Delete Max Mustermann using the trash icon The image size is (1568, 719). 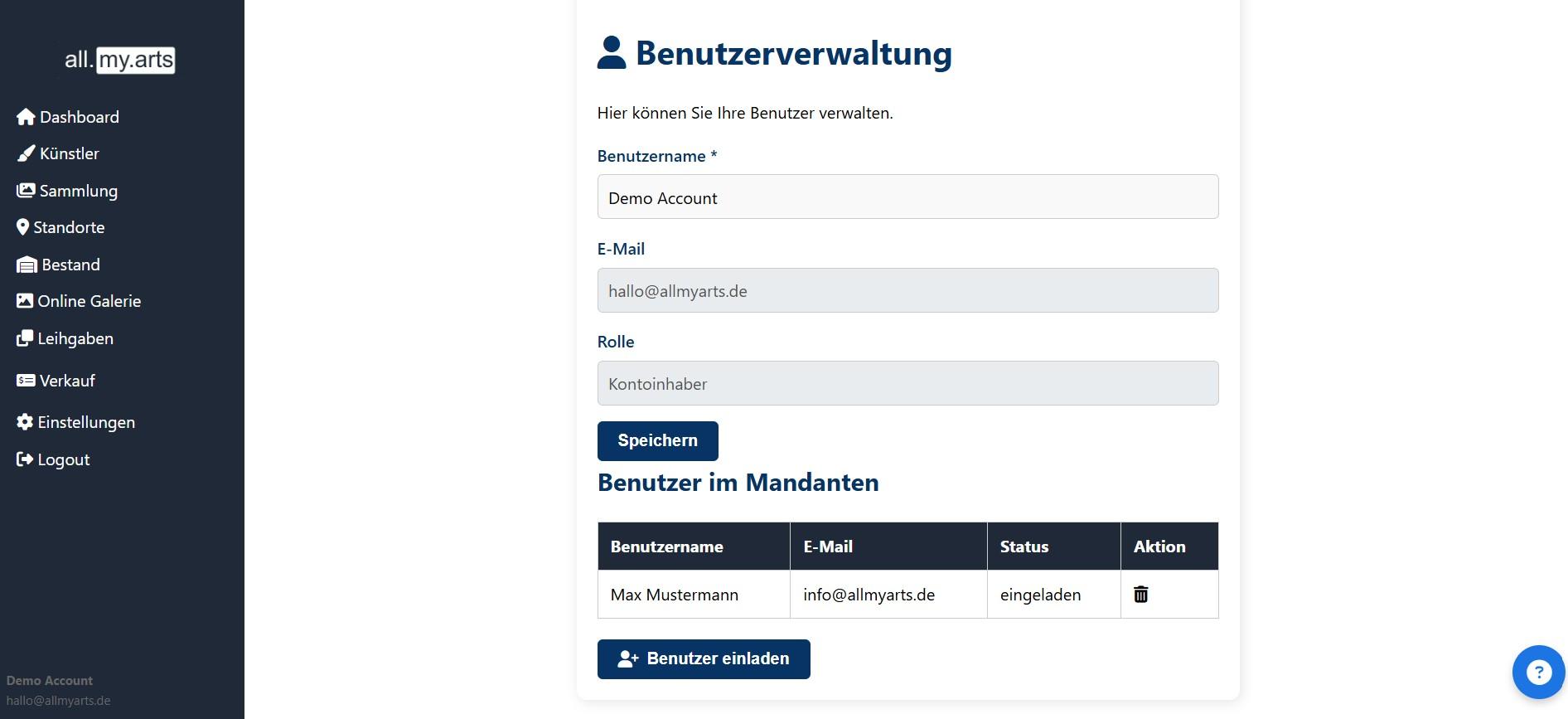pyautogui.click(x=1140, y=594)
